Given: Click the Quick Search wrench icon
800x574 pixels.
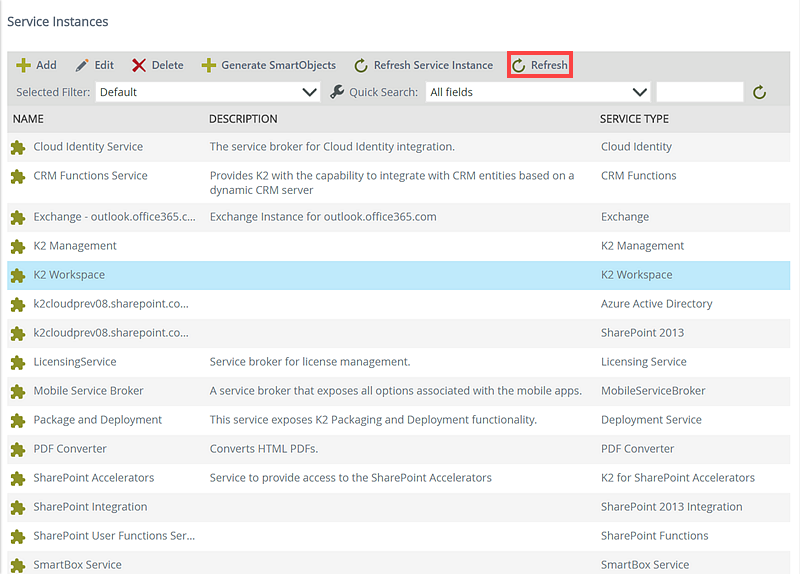Looking at the screenshot, I should tap(337, 92).
